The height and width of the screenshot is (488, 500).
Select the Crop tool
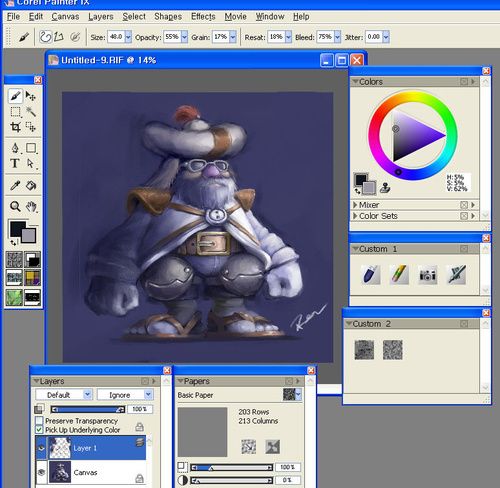15,127
